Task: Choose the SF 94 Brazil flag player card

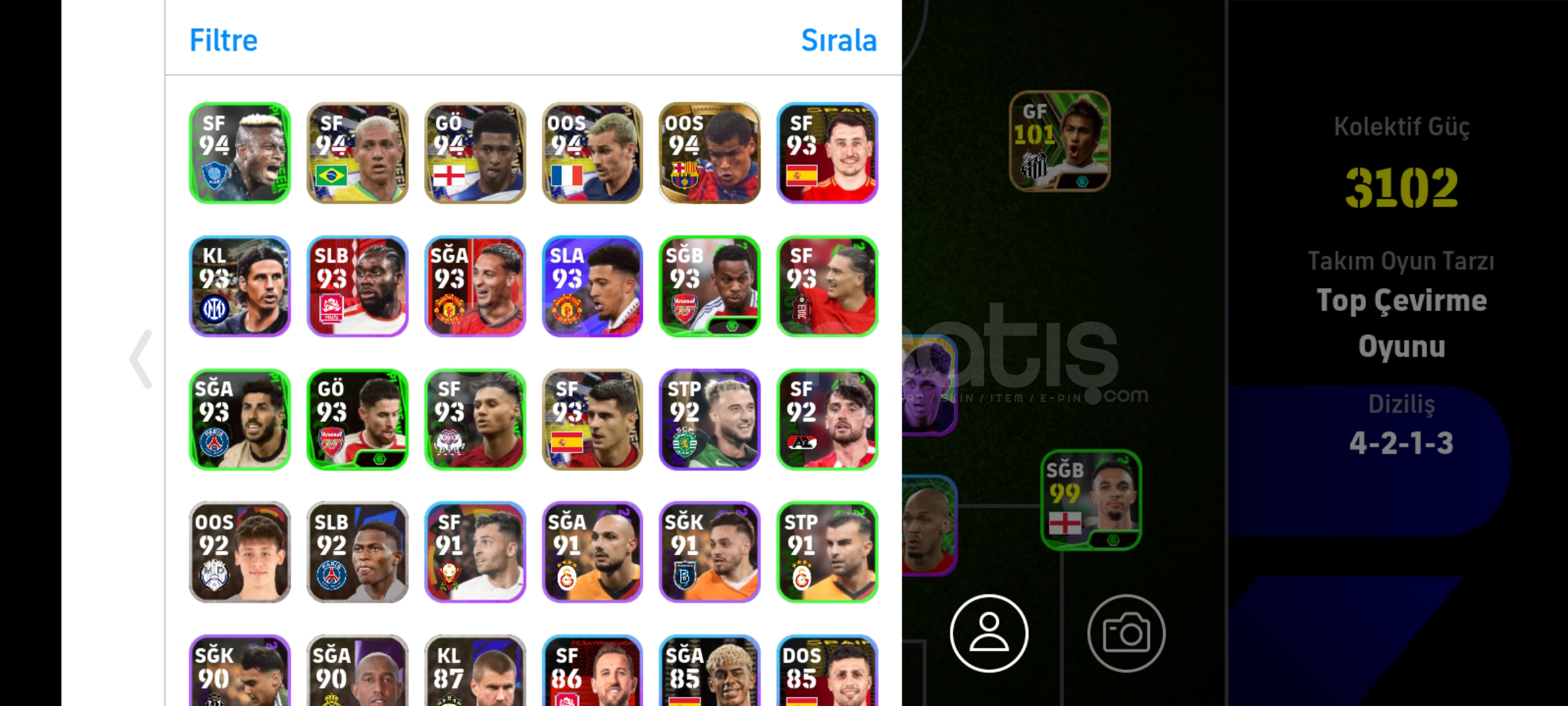Action: tap(357, 152)
